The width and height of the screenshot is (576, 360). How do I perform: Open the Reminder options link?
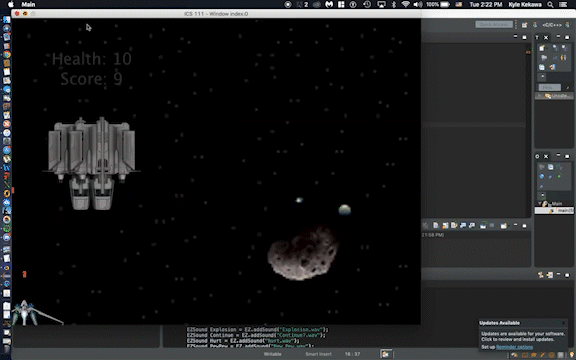coord(514,347)
